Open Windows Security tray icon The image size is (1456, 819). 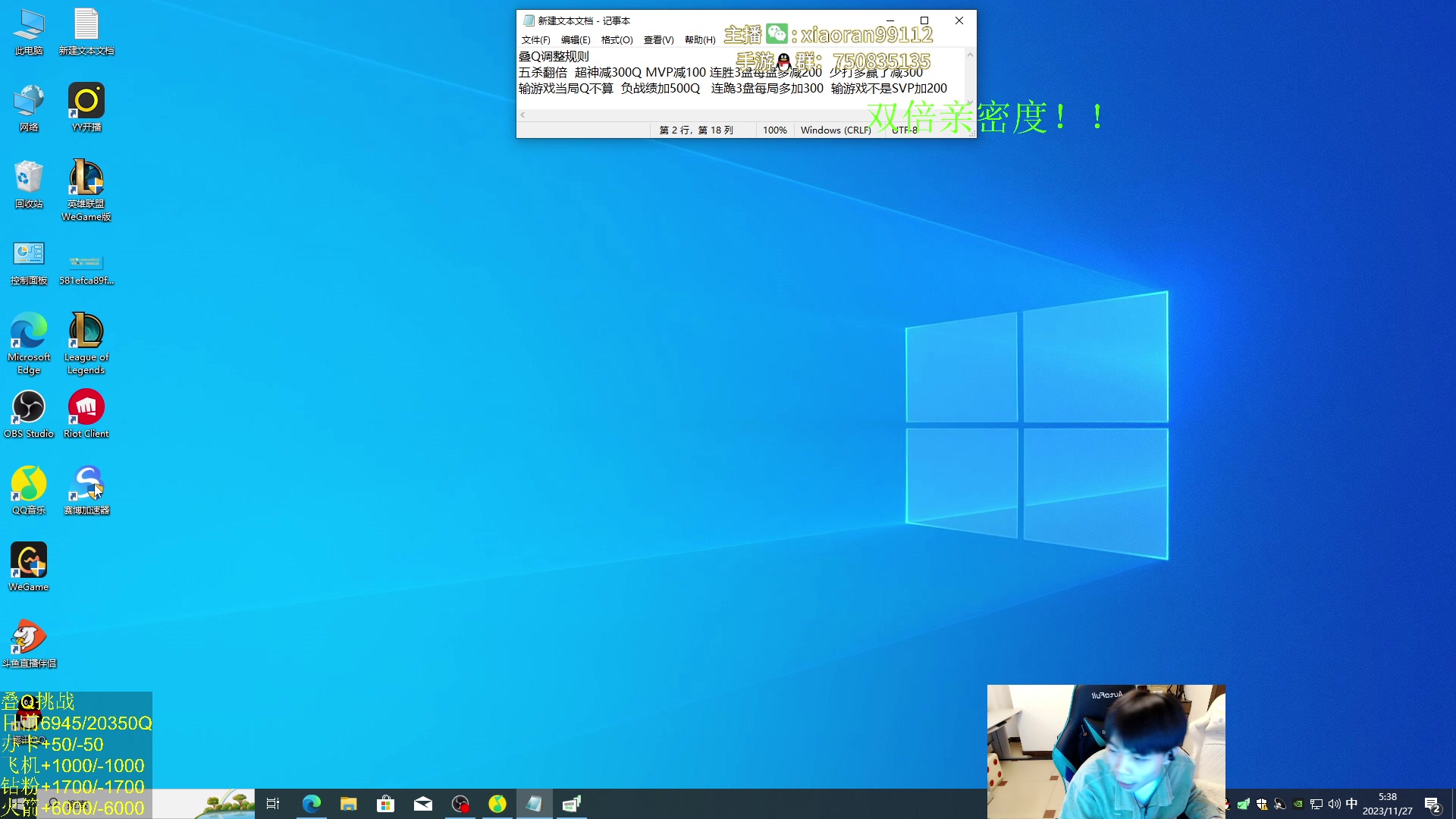point(1262,804)
